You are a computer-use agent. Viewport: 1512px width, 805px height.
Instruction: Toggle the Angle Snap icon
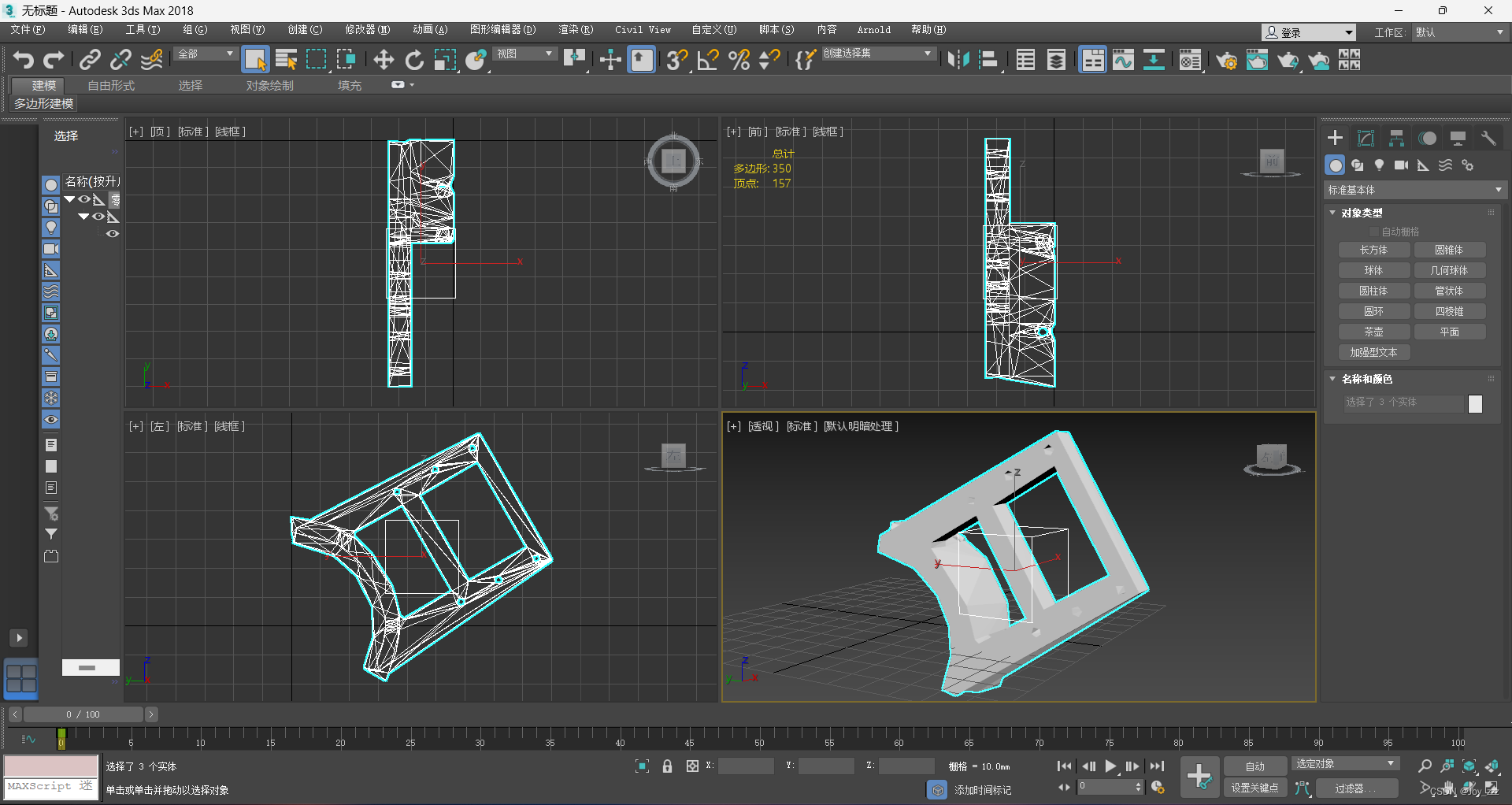707,60
